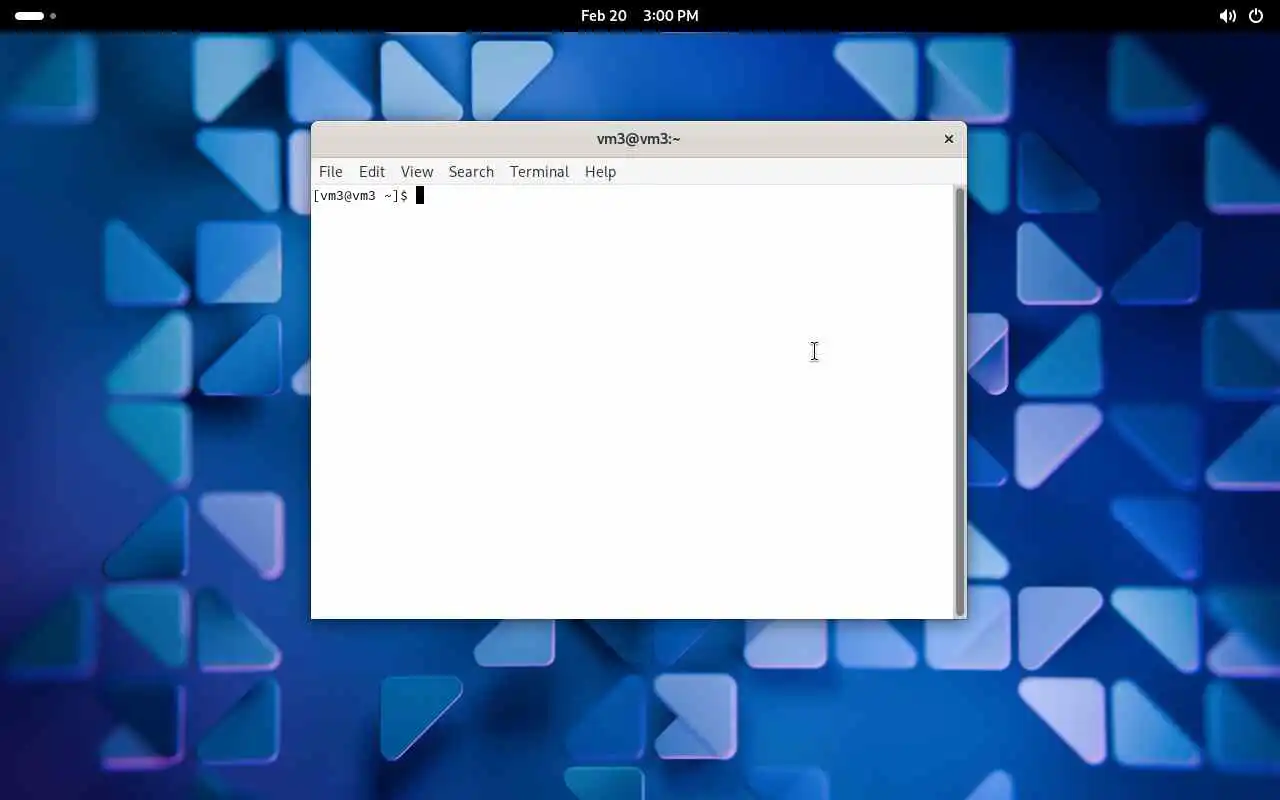This screenshot has height=800, width=1280.
Task: Open the Terminal menu
Action: (x=539, y=172)
